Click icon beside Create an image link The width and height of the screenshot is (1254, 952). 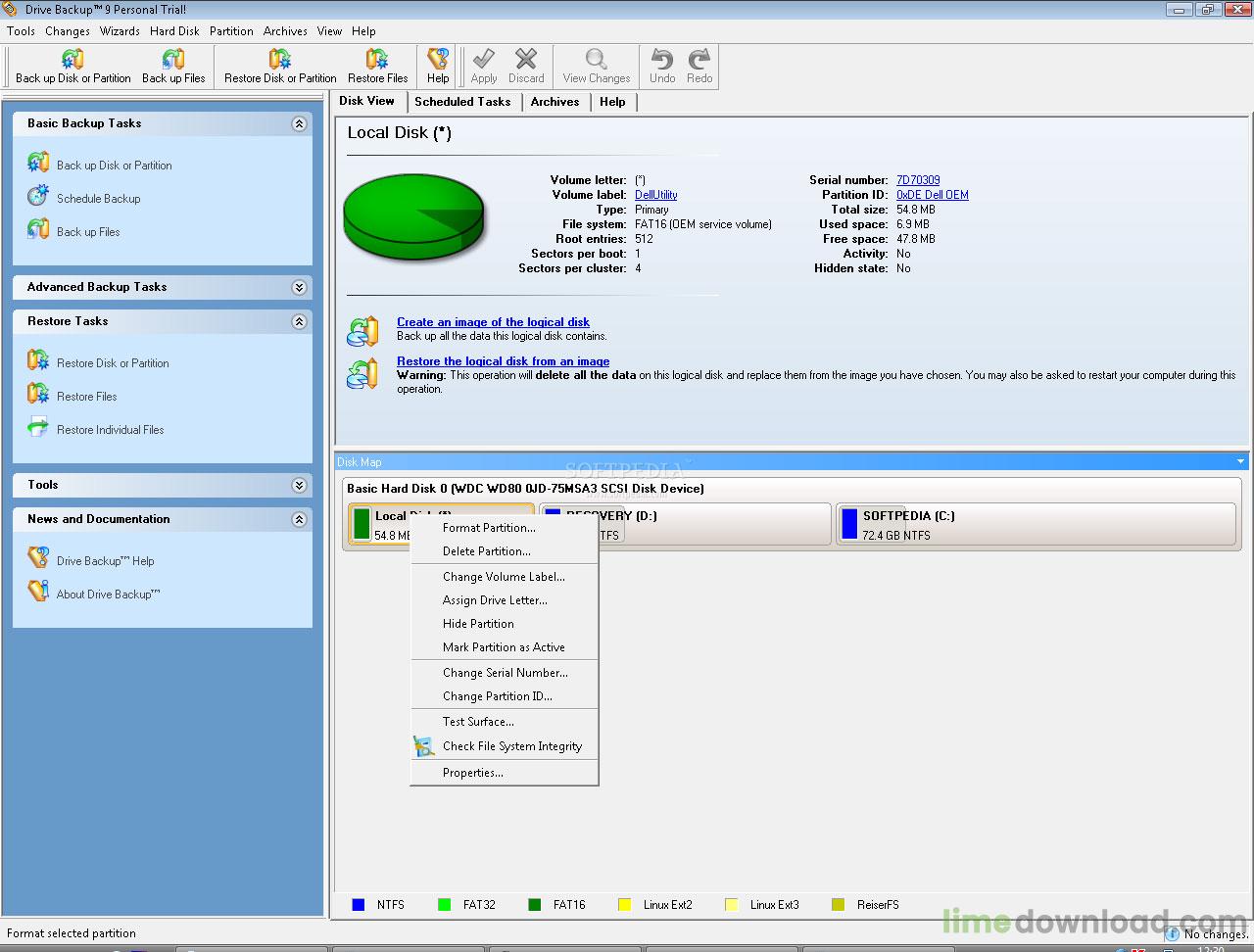(362, 331)
